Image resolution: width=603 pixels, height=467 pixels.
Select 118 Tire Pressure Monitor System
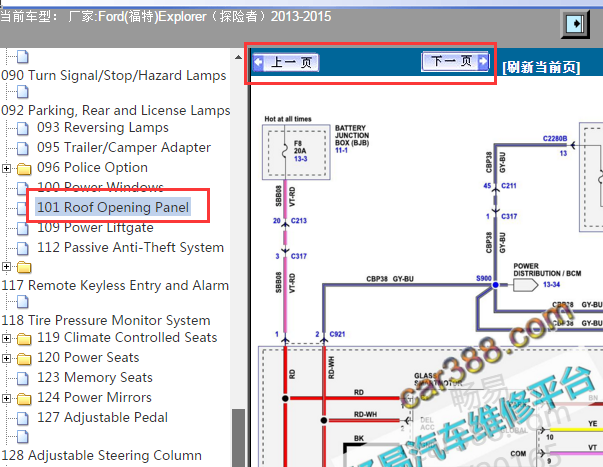(x=106, y=320)
